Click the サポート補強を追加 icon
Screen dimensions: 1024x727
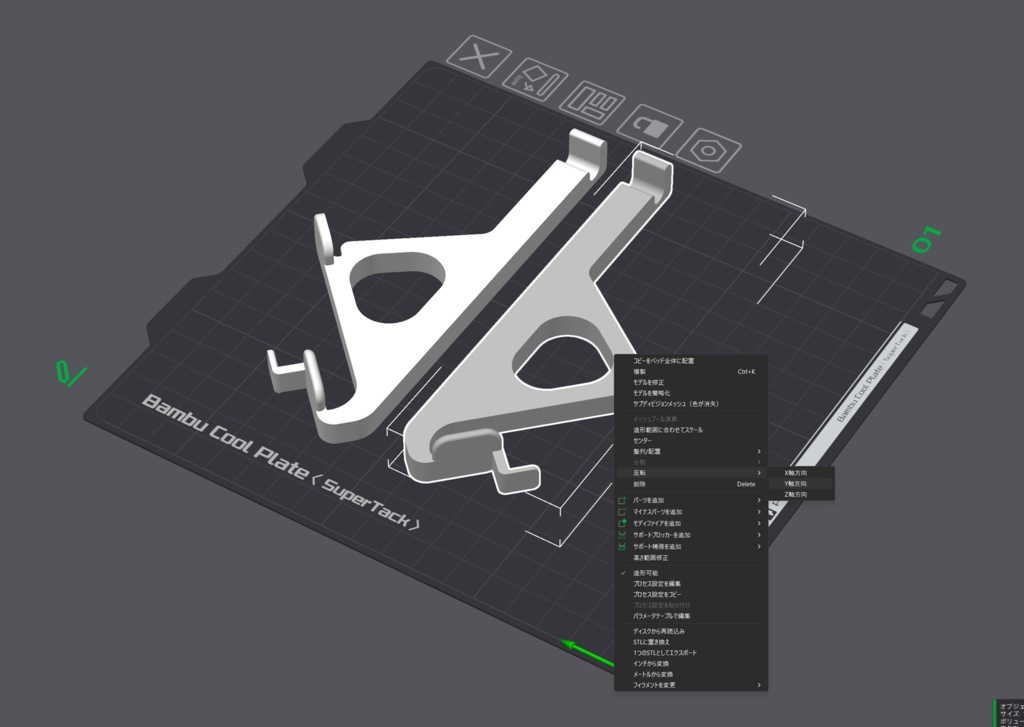coord(622,546)
